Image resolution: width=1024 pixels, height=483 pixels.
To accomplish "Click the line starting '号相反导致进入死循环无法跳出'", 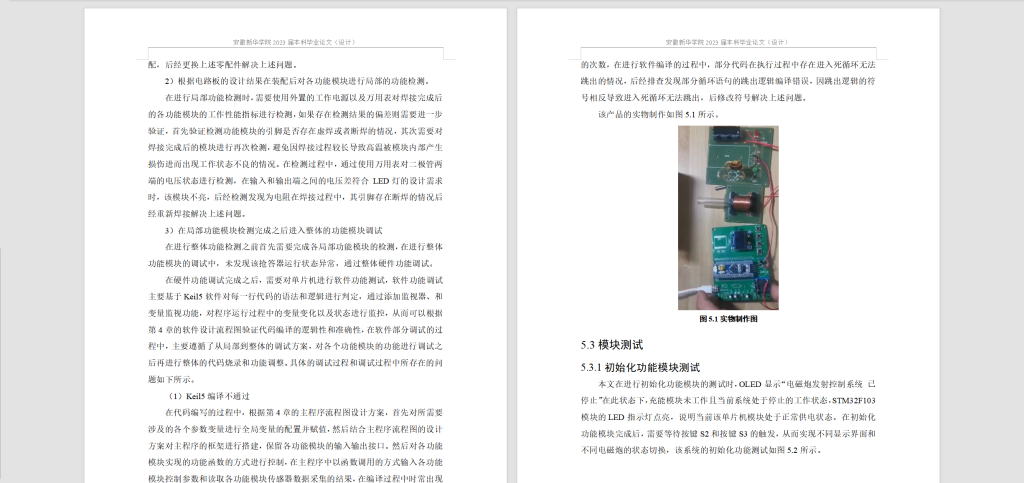I will pyautogui.click(x=696, y=98).
